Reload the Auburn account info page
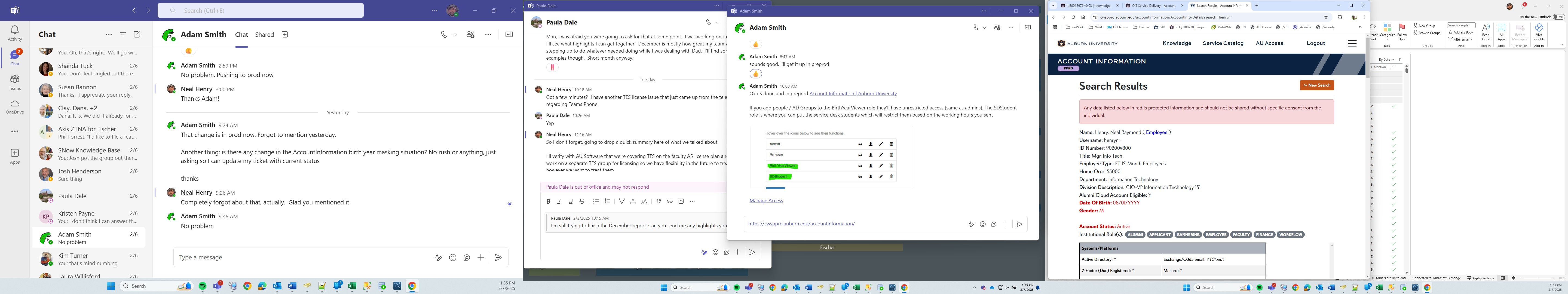This screenshot has height=294, width=1568. [x=1073, y=17]
